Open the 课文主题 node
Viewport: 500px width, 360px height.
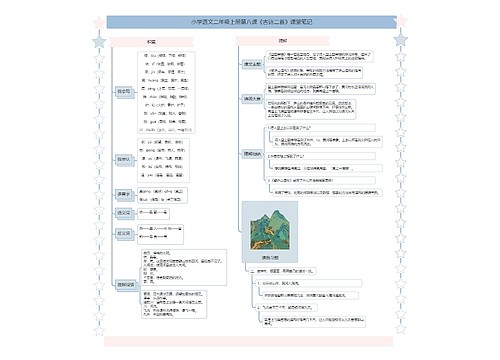tap(252, 64)
